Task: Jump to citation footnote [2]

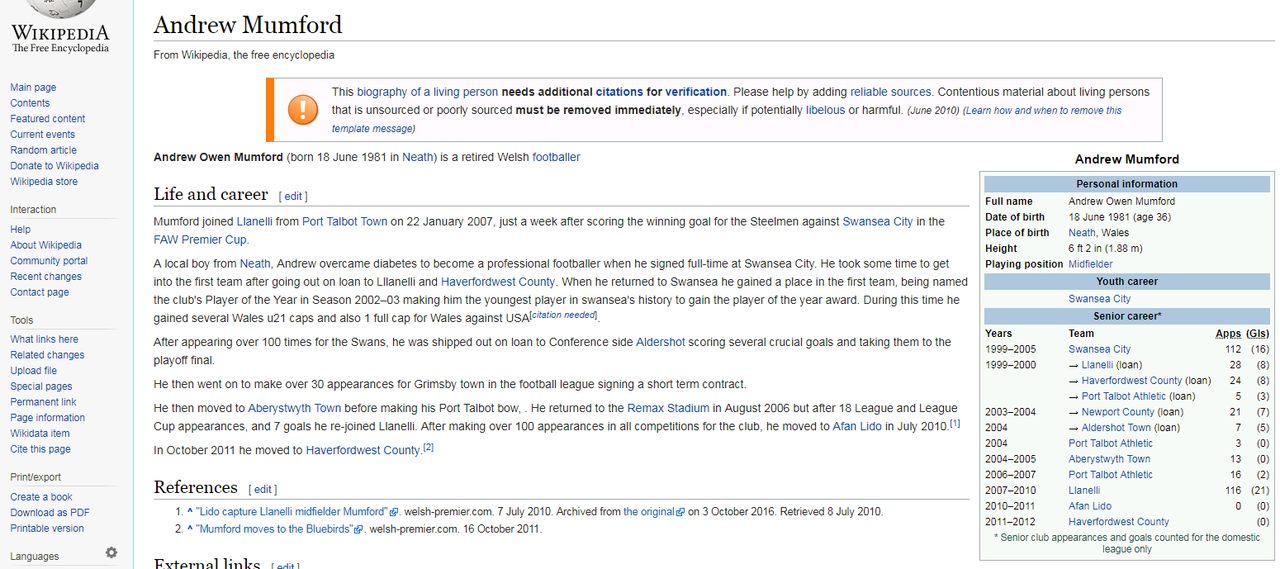Action: pos(428,447)
